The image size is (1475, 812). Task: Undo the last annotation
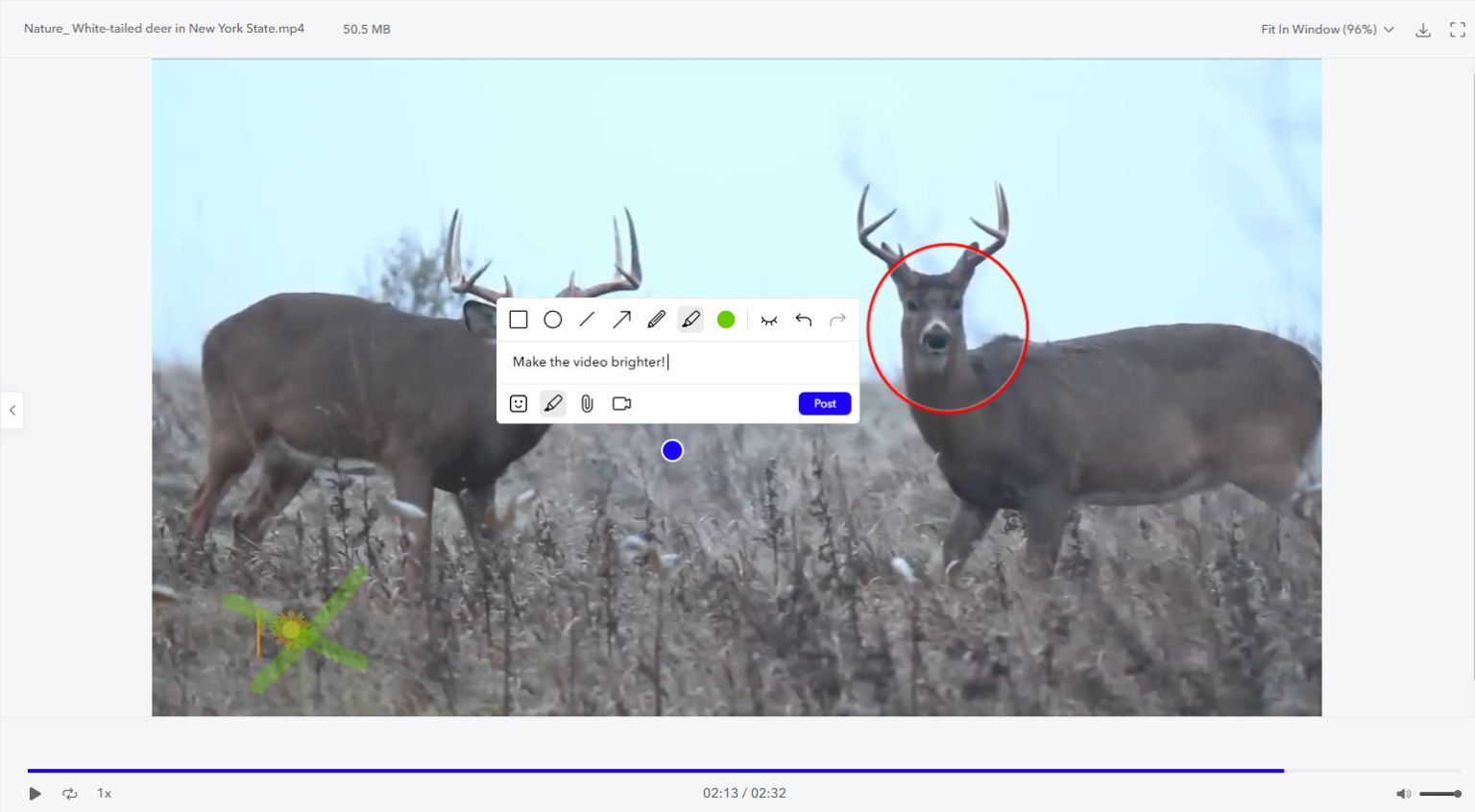(803, 319)
